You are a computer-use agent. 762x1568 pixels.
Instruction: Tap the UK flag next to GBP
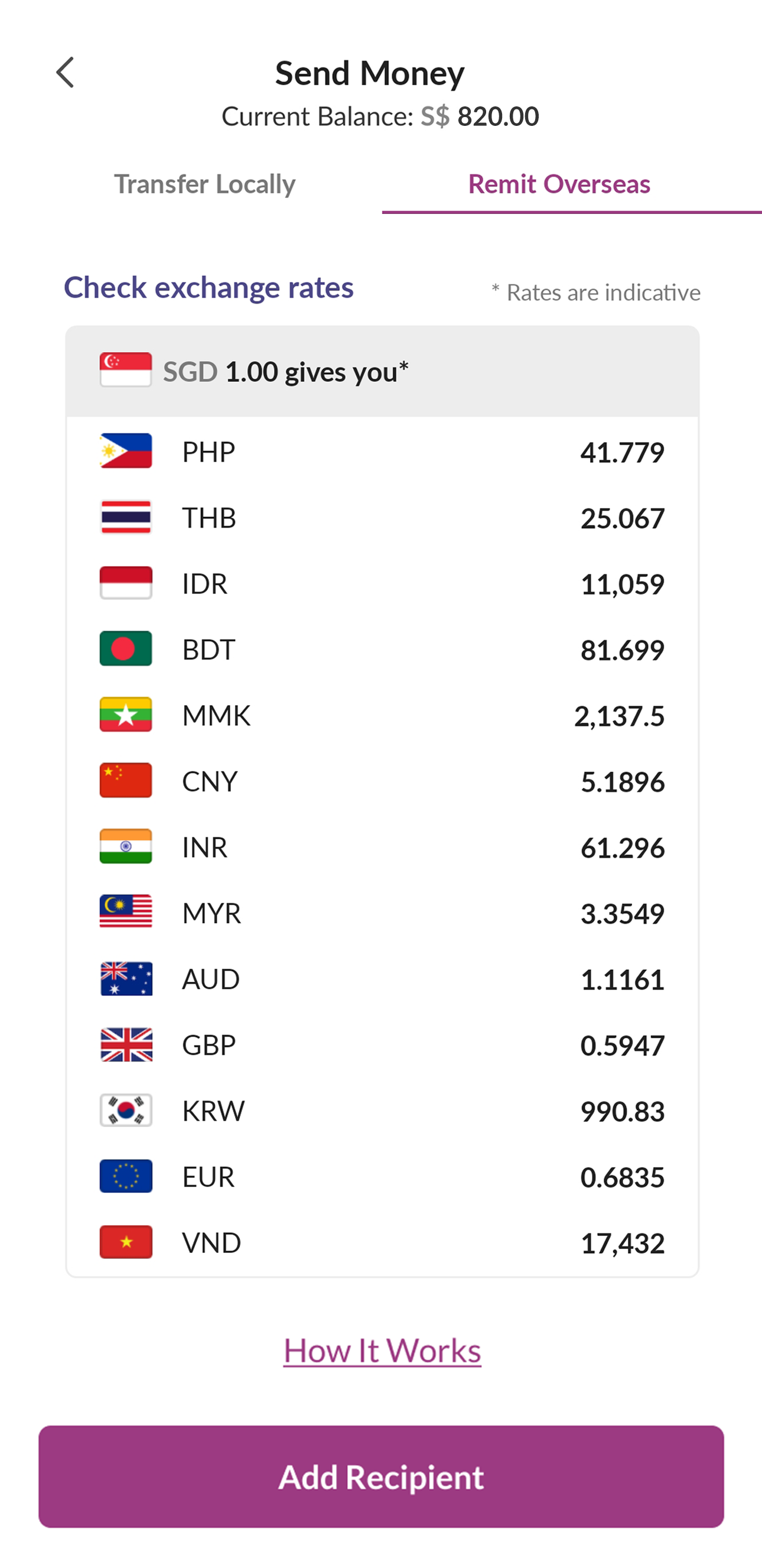[126, 1044]
